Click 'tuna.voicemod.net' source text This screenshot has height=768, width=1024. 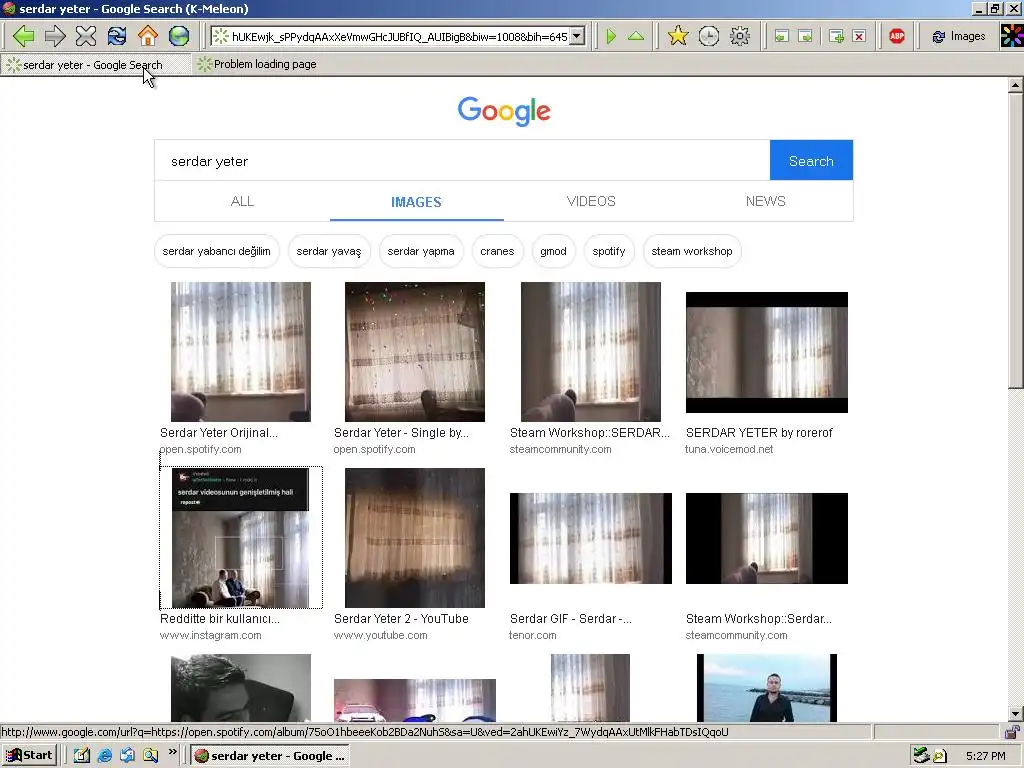click(729, 449)
